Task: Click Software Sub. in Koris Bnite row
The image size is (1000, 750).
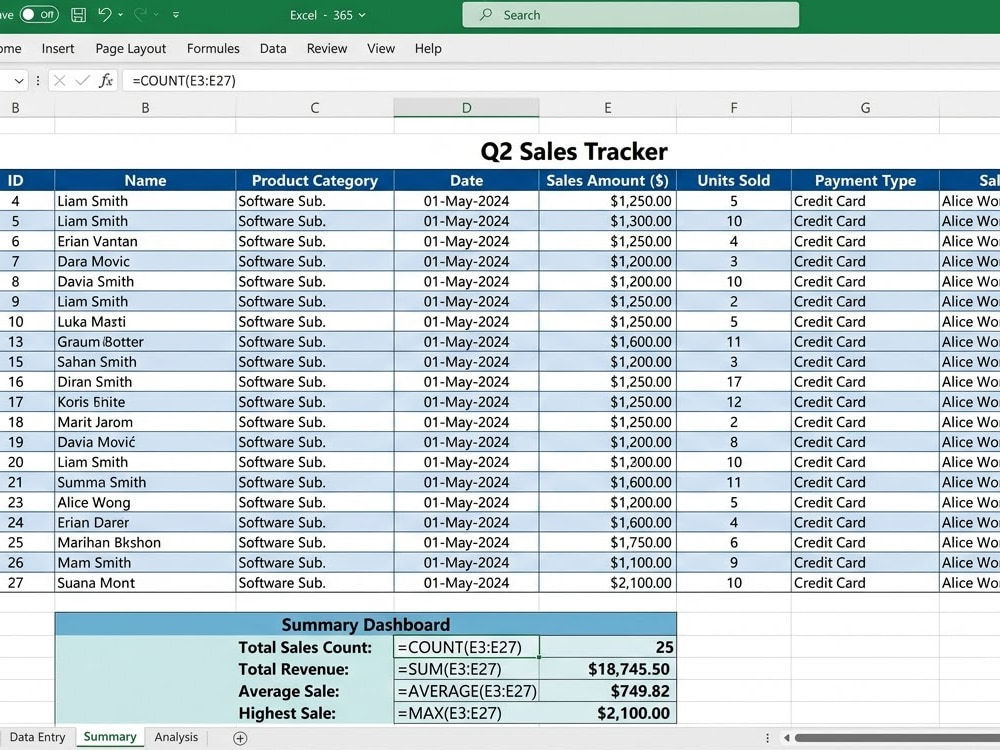Action: tap(314, 402)
